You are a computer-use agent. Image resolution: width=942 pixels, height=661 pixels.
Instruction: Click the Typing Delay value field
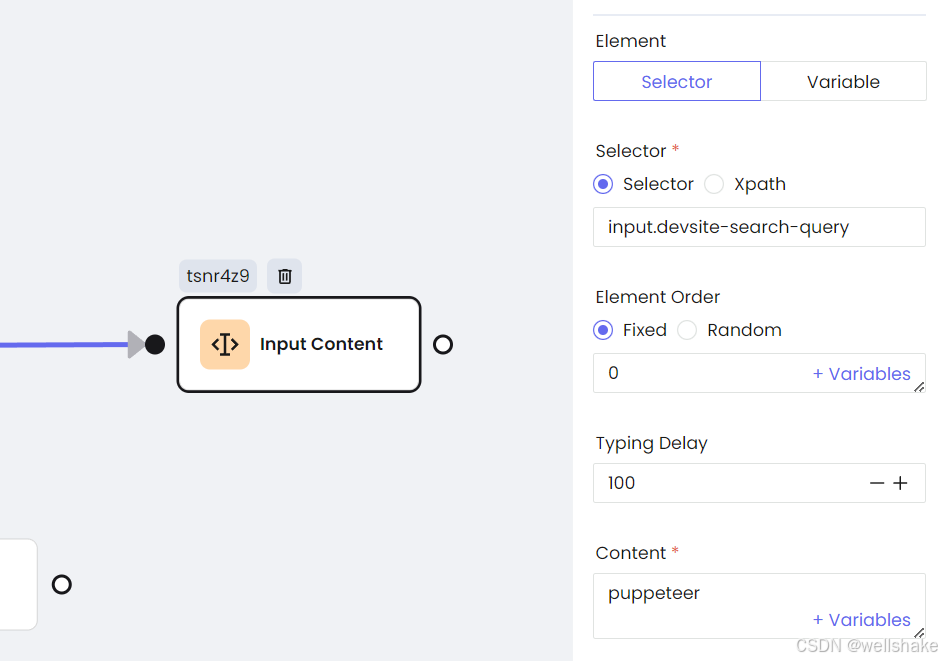(759, 483)
